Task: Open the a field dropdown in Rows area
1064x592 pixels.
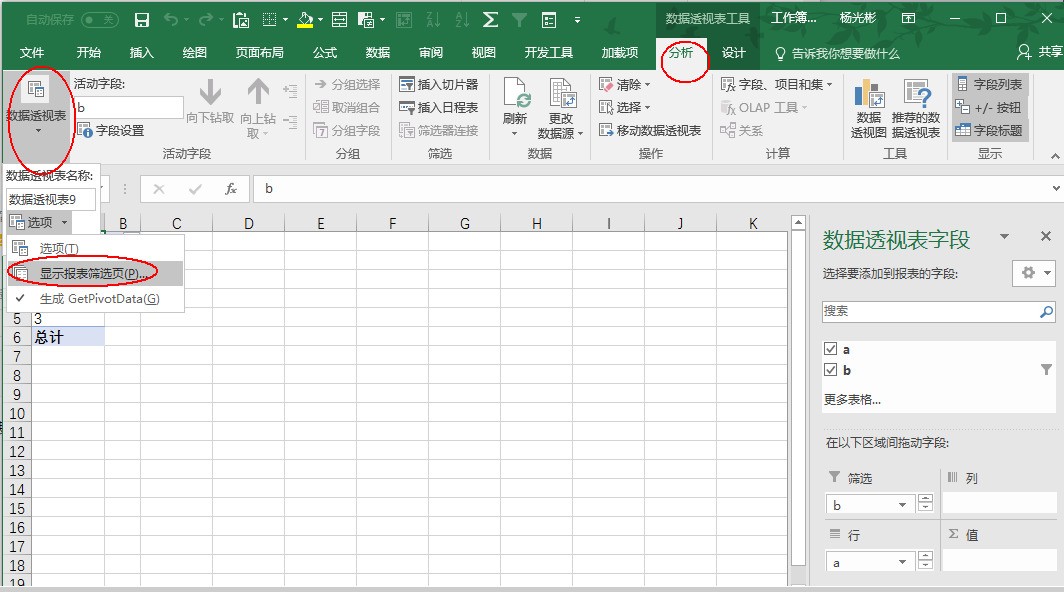Action: click(902, 562)
